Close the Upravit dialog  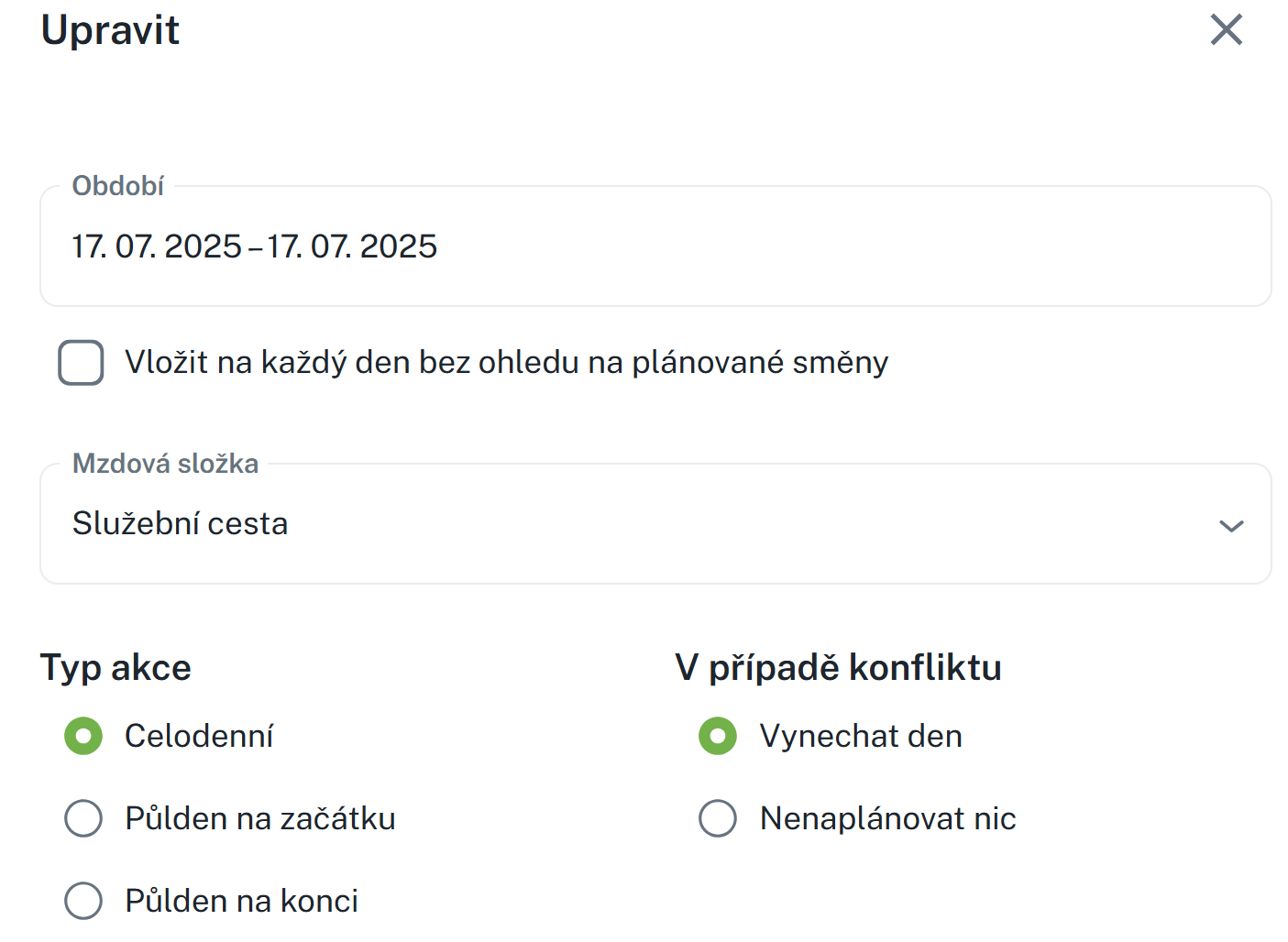(x=1226, y=30)
